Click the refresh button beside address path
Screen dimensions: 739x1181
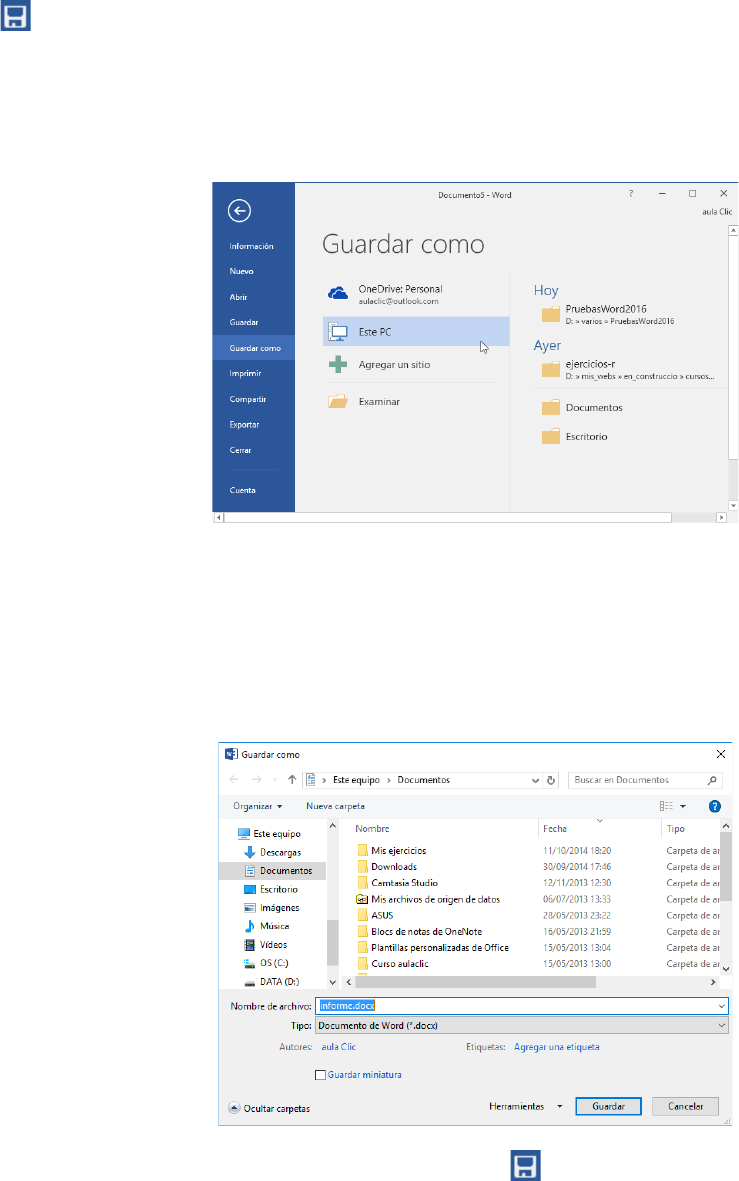coord(550,780)
